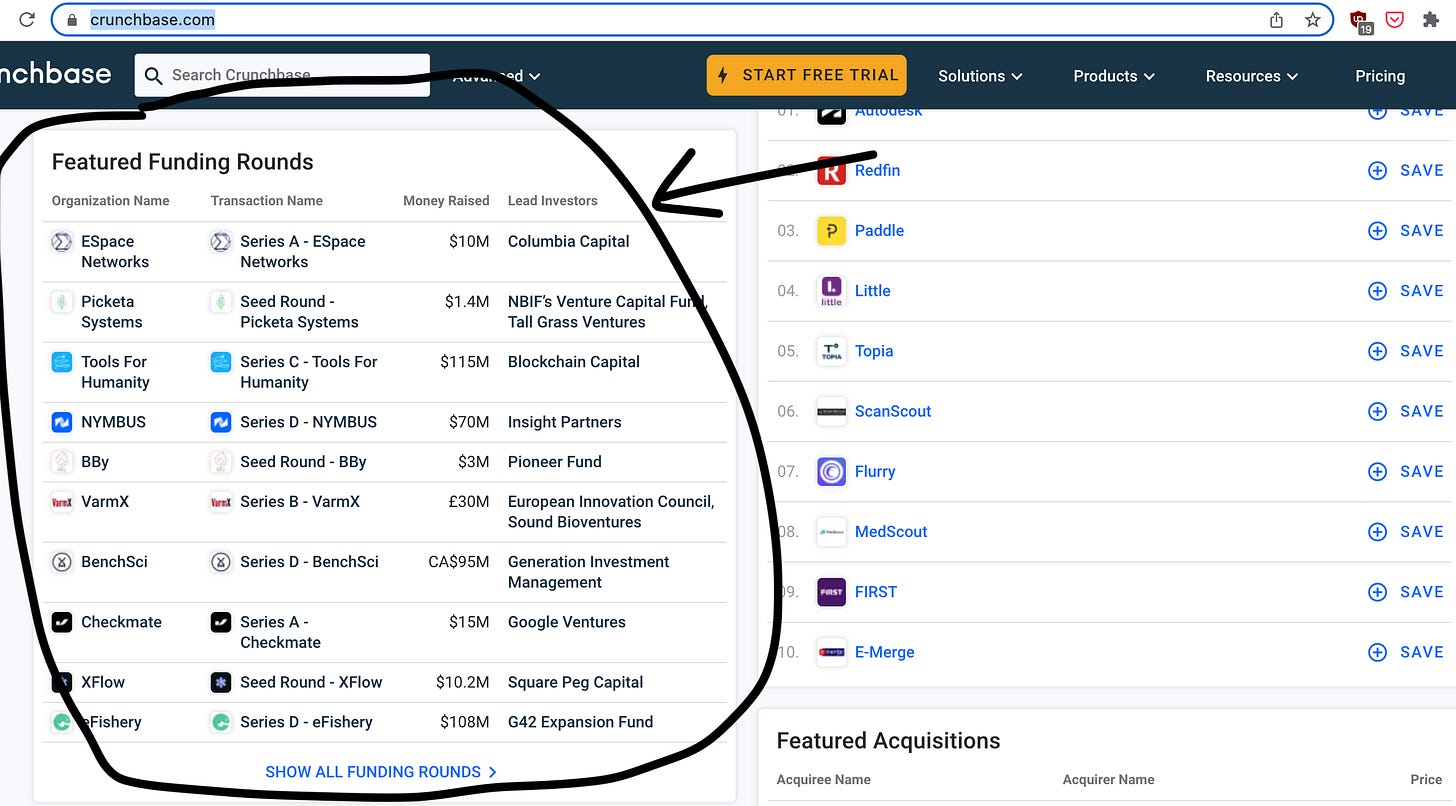
Task: Open Series D - eFishery transaction
Action: click(x=306, y=722)
